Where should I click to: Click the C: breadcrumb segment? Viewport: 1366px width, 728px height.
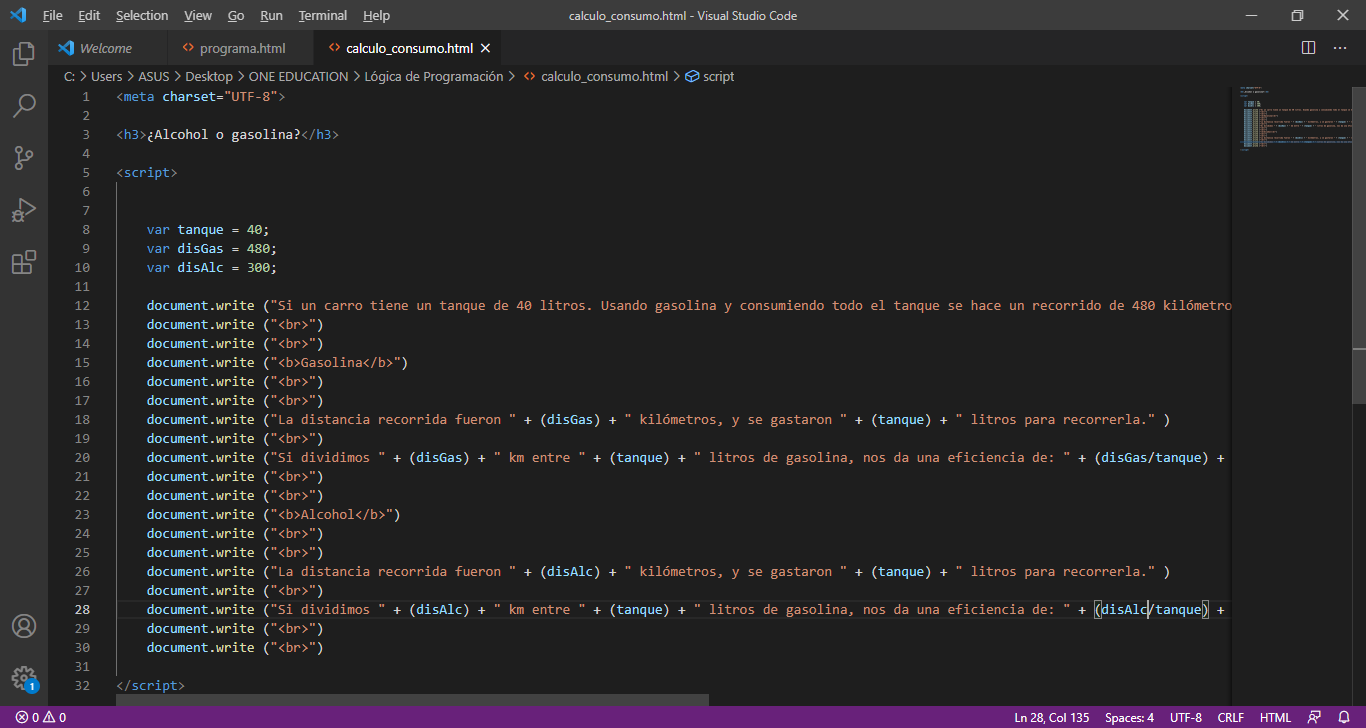click(69, 76)
